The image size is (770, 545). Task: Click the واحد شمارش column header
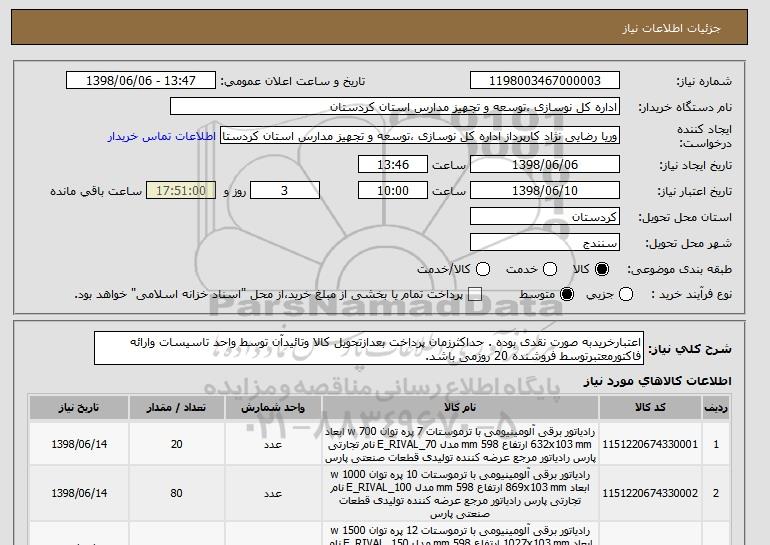(x=273, y=408)
